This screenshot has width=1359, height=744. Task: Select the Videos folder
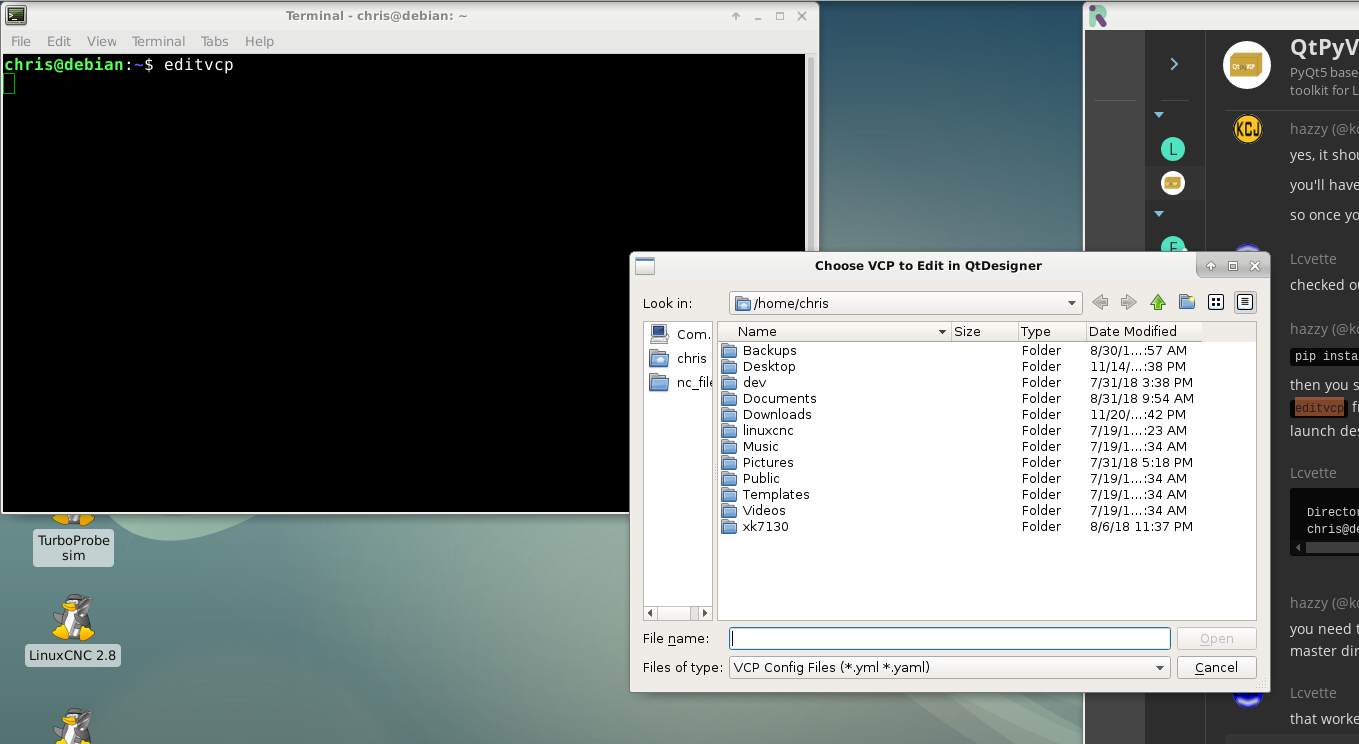click(764, 510)
